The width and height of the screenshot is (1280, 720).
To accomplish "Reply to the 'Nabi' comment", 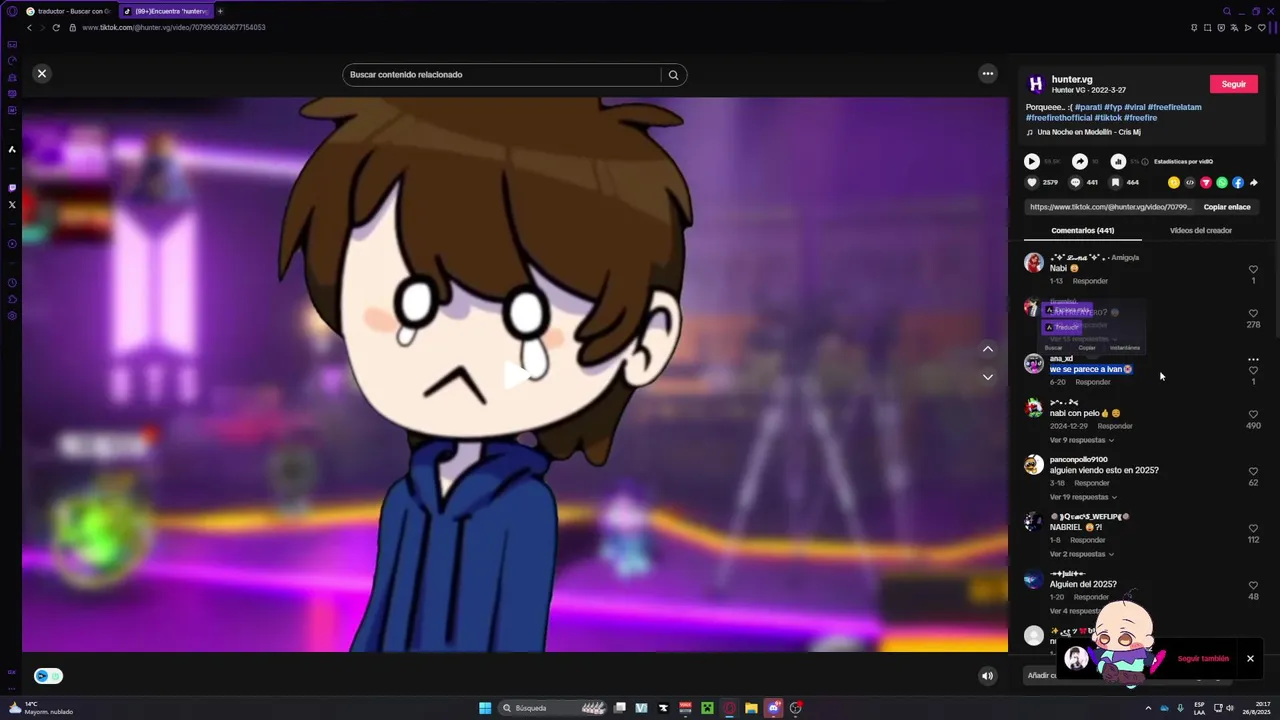I will (1090, 281).
